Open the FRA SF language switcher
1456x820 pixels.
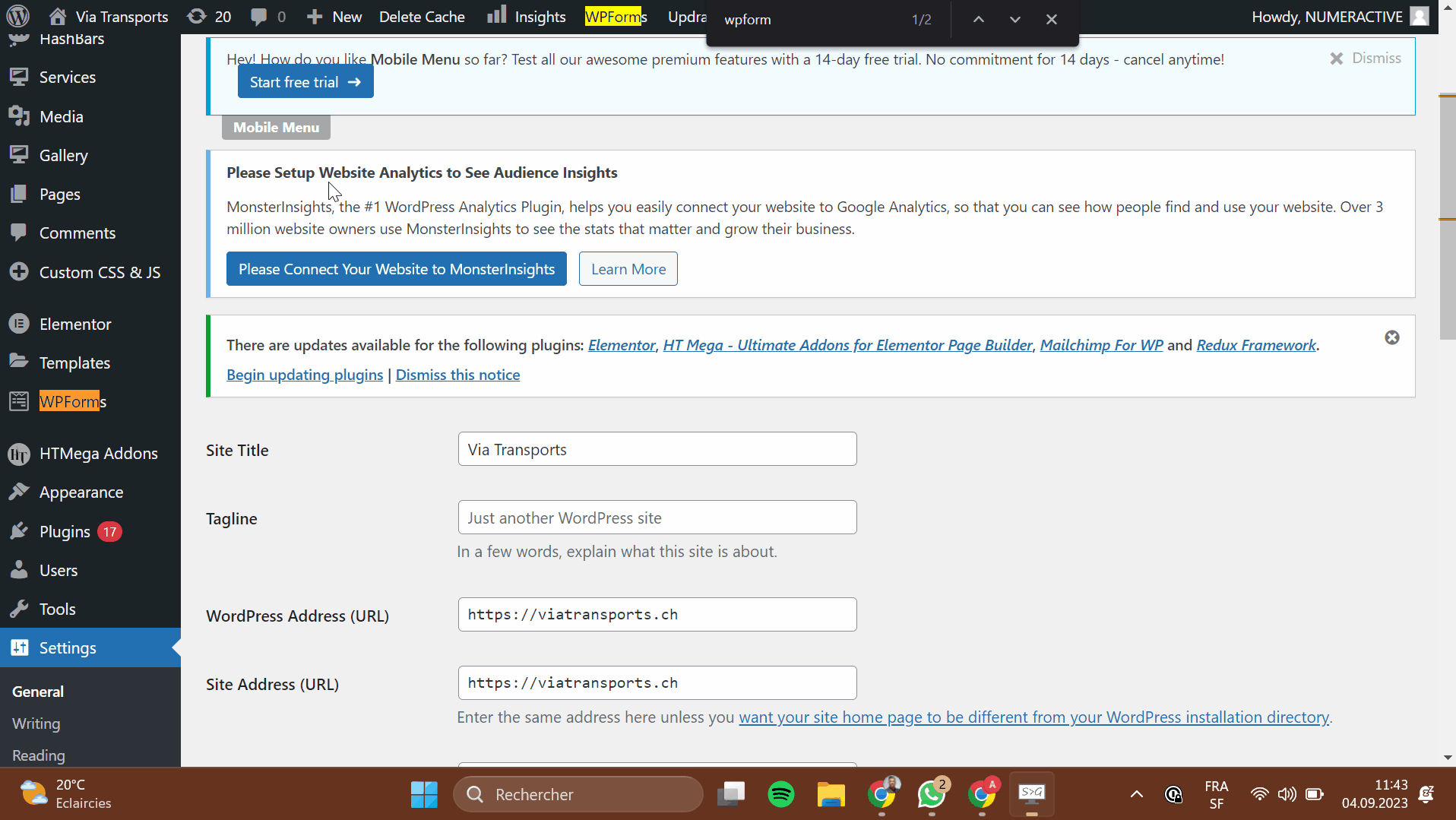(x=1217, y=794)
